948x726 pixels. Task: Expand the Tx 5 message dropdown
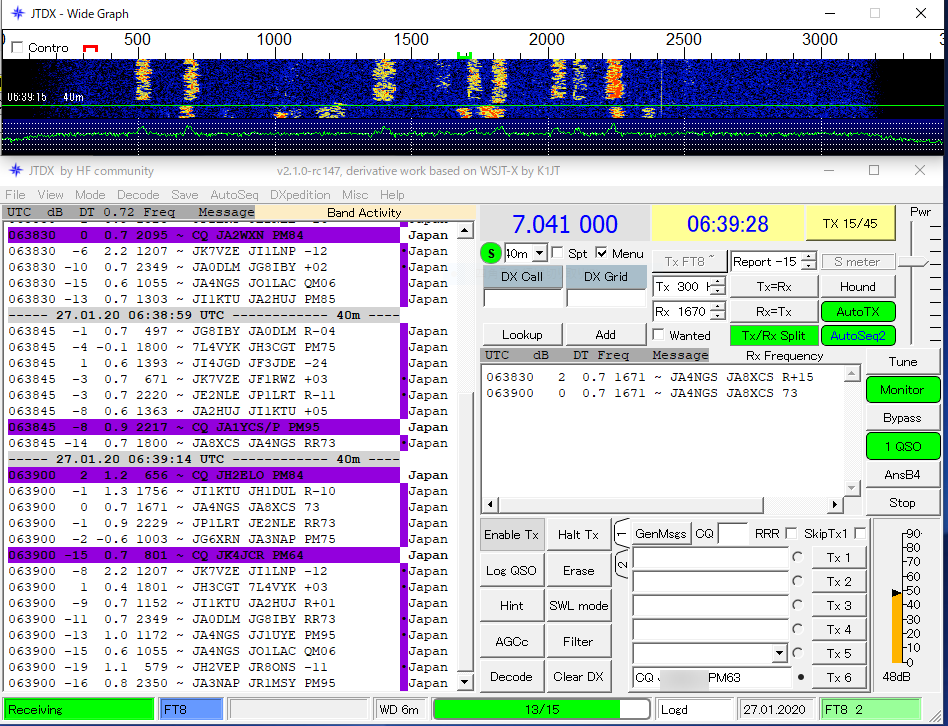(779, 654)
